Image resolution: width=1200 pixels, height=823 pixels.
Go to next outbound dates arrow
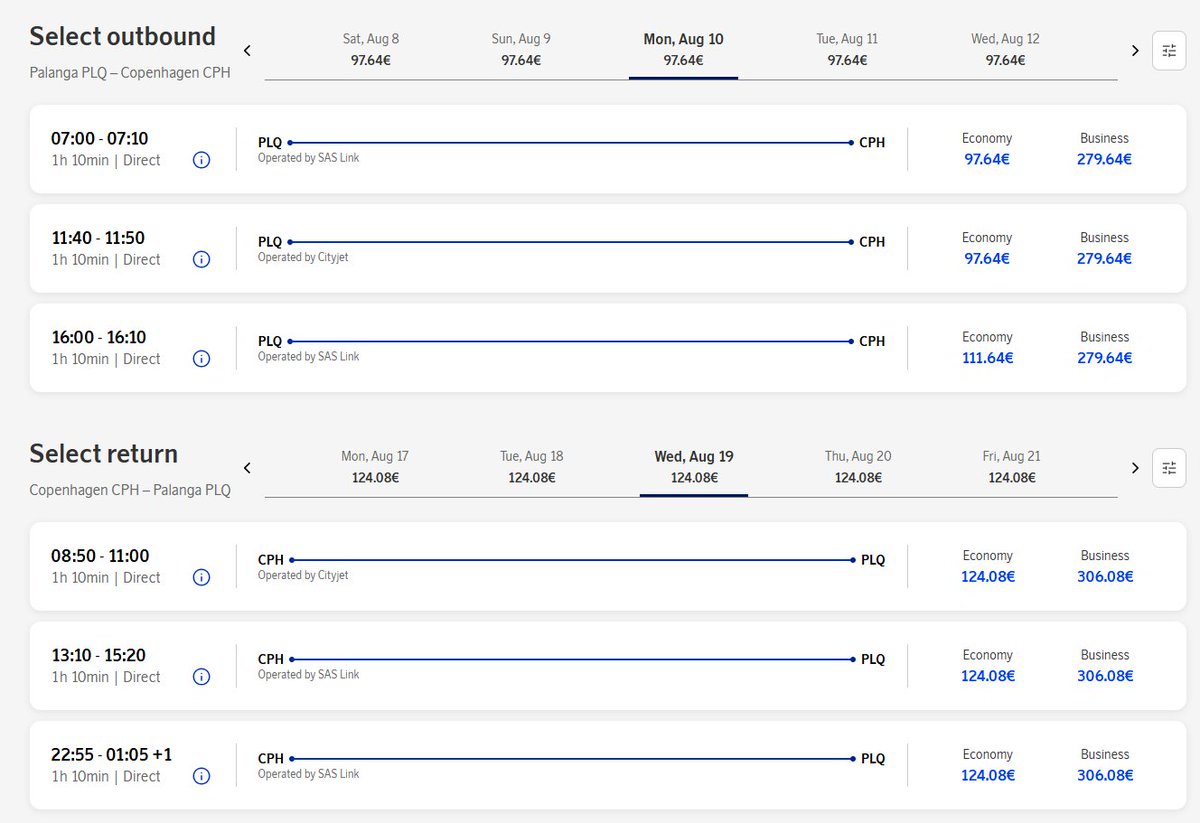1135,50
